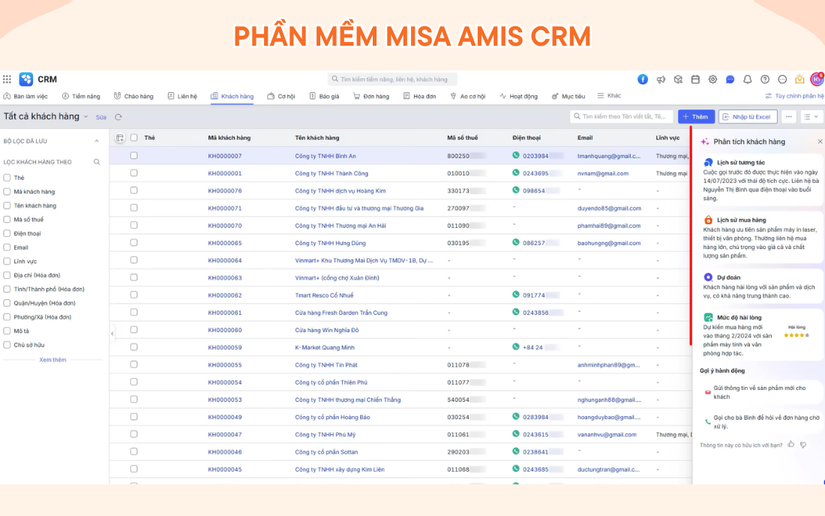The width and height of the screenshot is (825, 516).
Task: Click the Xem thêm link in filters
Action: click(53, 360)
